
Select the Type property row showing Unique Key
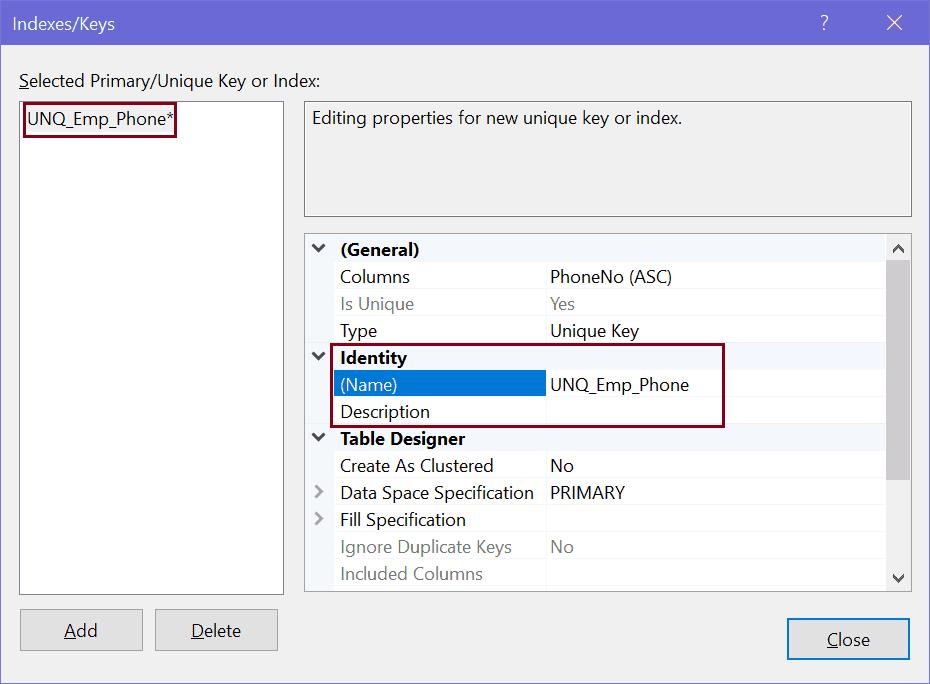pos(440,330)
